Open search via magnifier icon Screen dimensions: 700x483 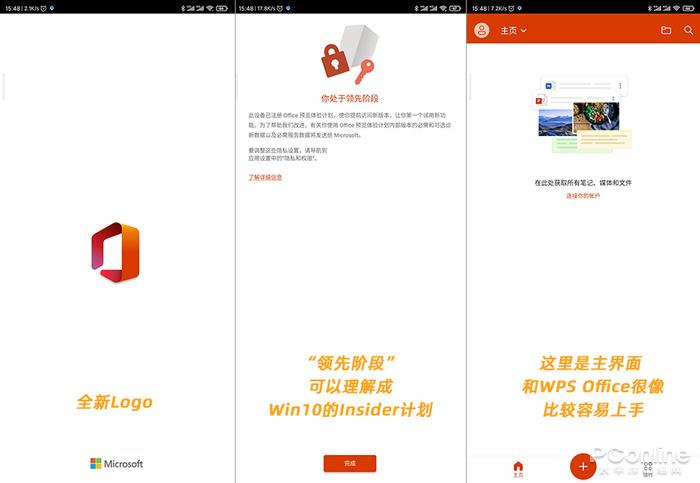click(x=688, y=30)
